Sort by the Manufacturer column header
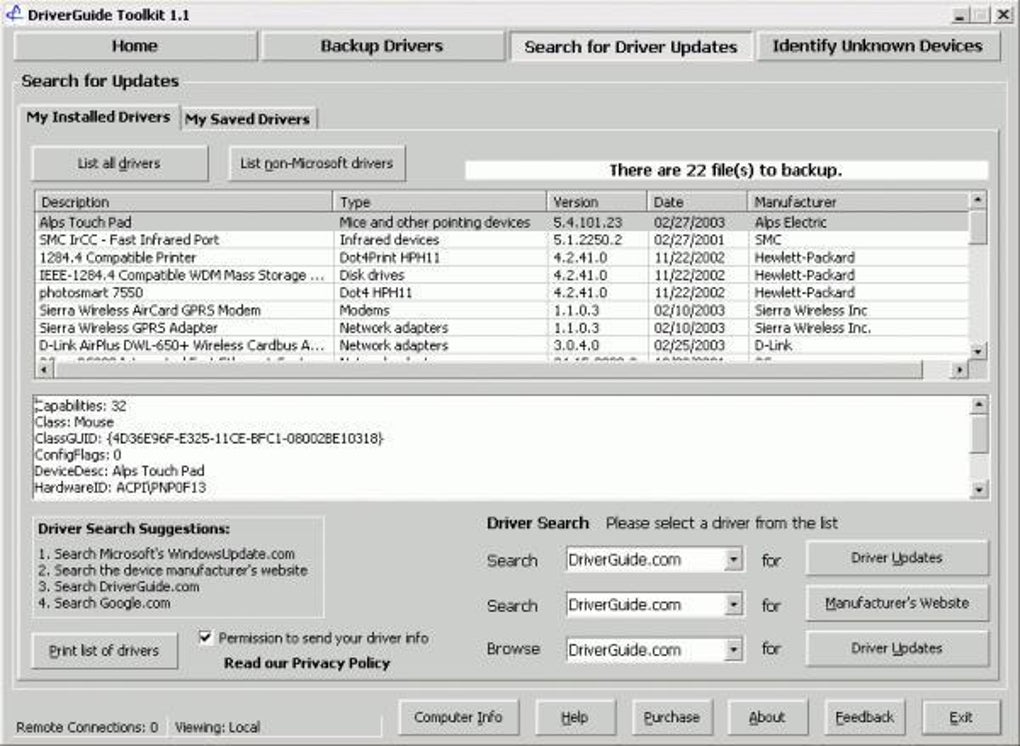This screenshot has height=746, width=1020. point(858,202)
